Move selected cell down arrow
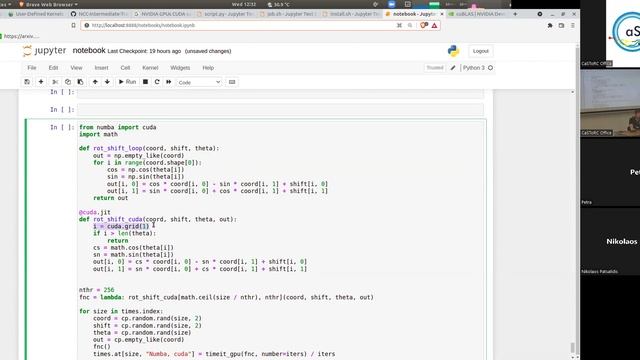The image size is (640, 360). [107, 82]
